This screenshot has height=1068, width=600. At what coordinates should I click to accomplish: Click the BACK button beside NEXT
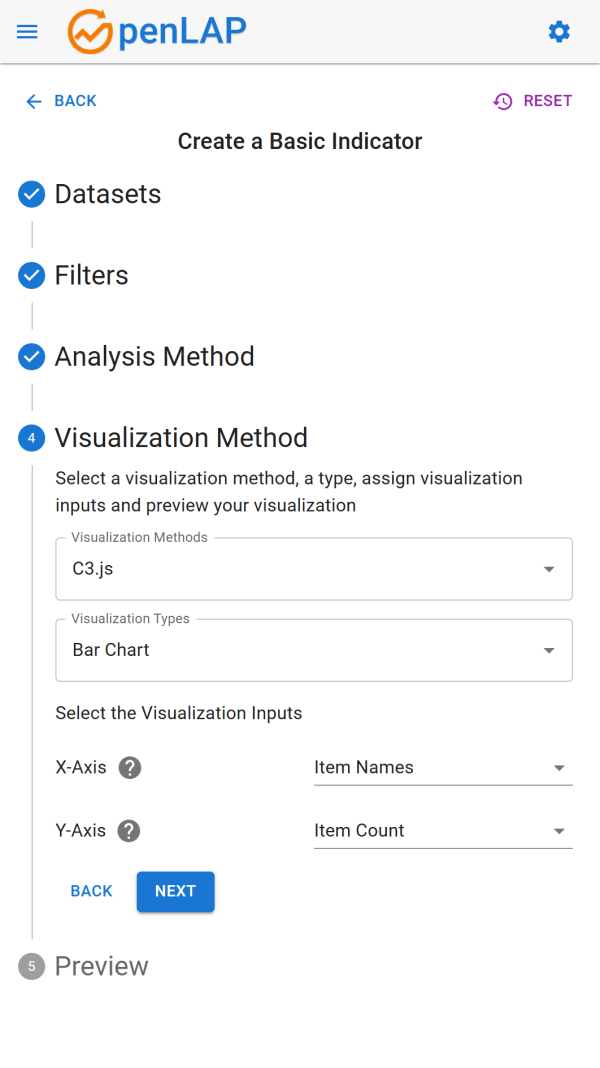click(x=91, y=891)
